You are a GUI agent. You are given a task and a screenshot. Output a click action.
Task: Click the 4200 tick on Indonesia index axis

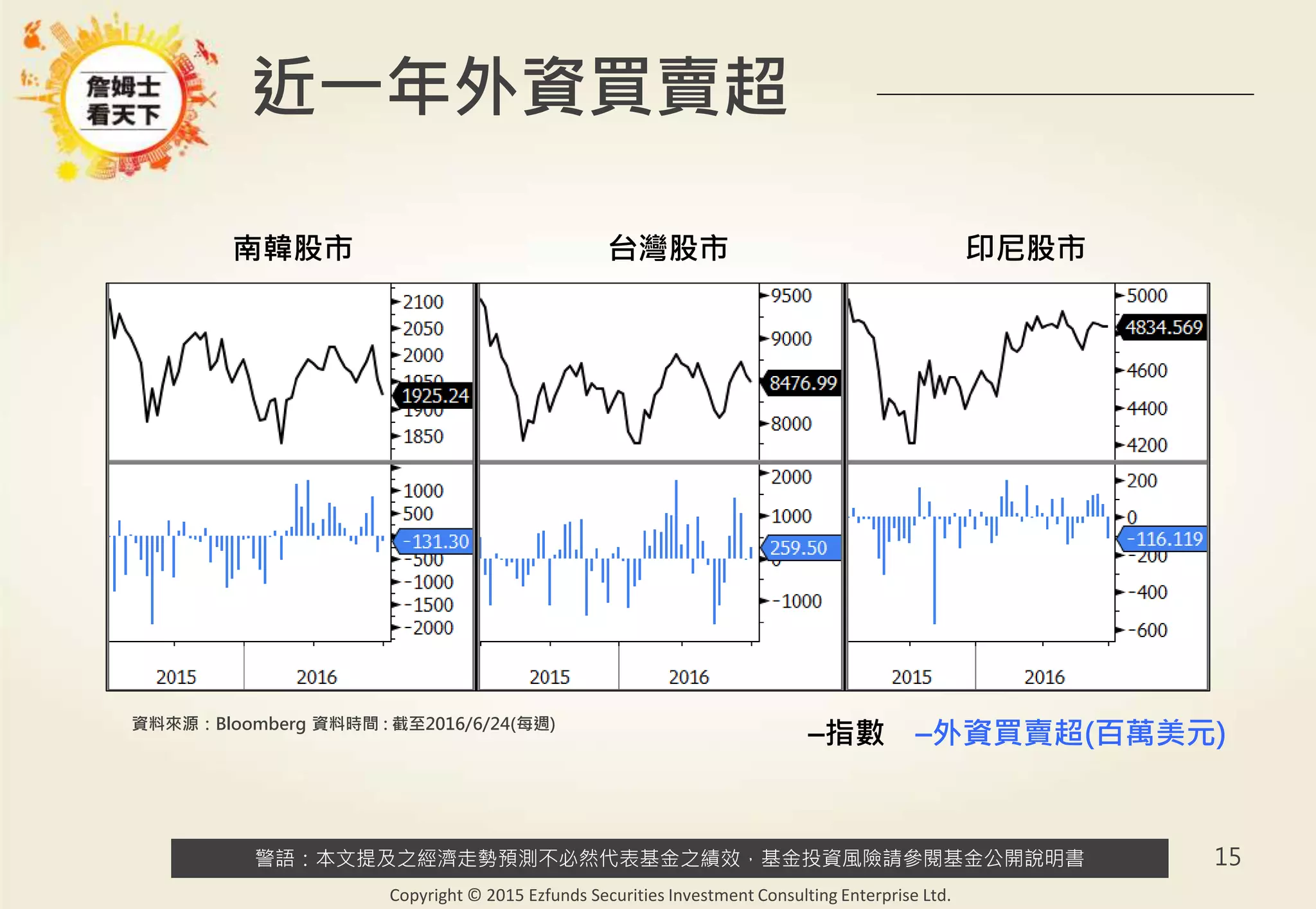point(1147,445)
